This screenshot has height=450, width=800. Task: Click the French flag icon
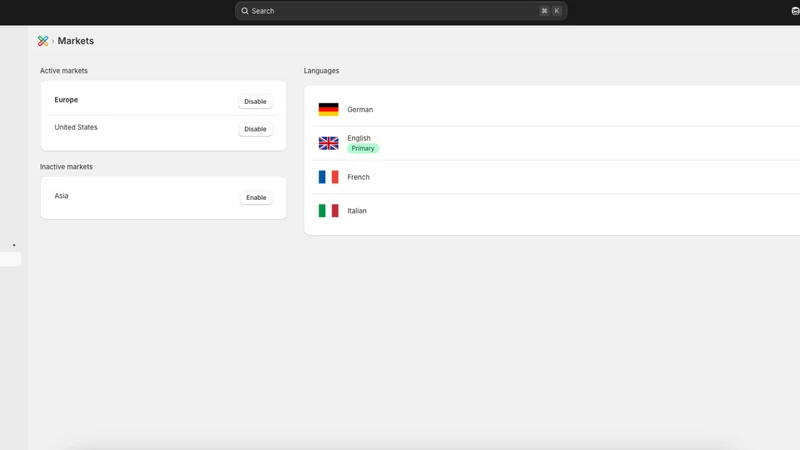point(328,177)
